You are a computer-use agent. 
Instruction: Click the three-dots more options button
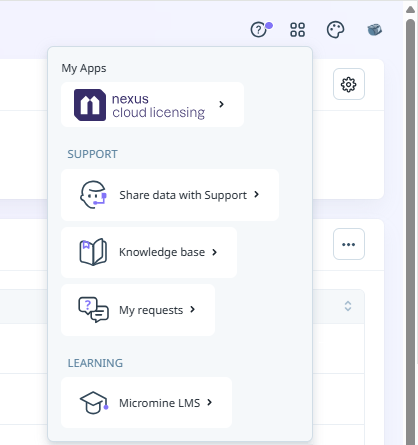click(349, 244)
